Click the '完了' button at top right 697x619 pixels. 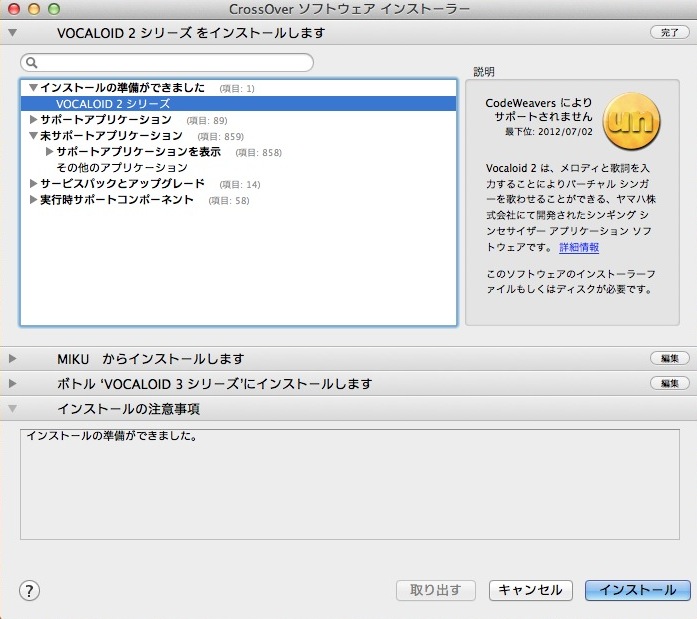669,32
